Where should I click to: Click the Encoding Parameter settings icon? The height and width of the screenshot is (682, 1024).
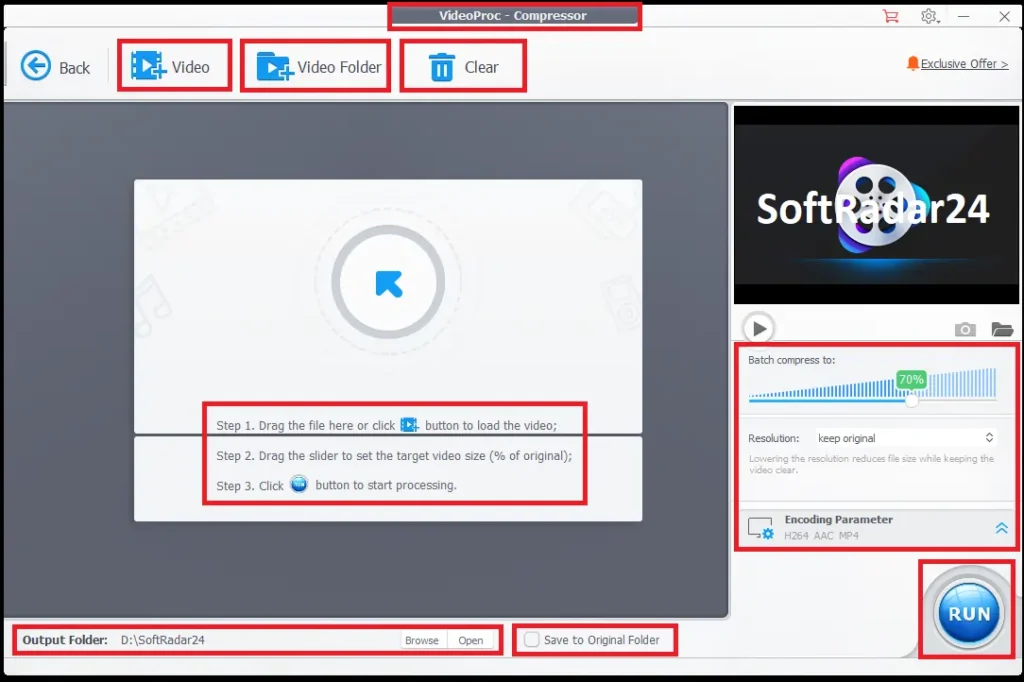761,528
